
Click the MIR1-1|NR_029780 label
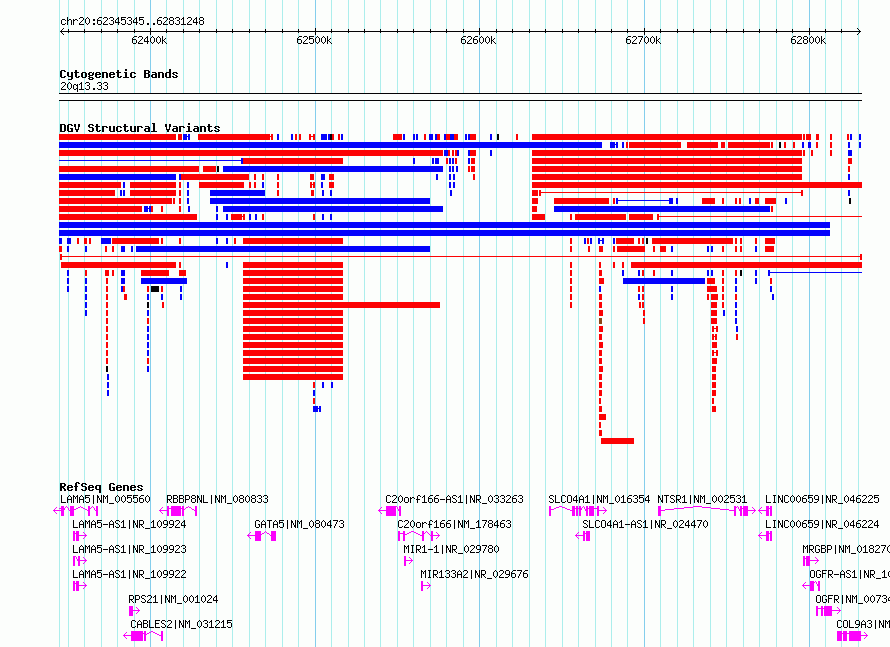tap(451, 549)
